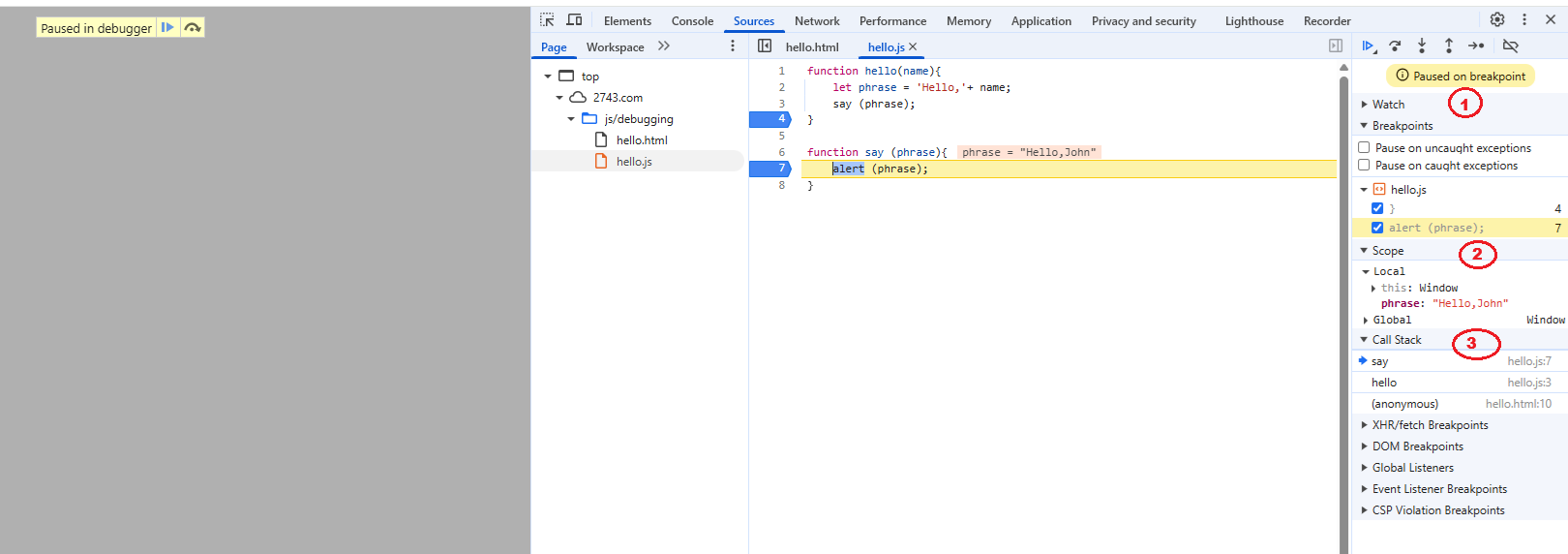
Task: Open the Application panel
Action: point(1041,20)
